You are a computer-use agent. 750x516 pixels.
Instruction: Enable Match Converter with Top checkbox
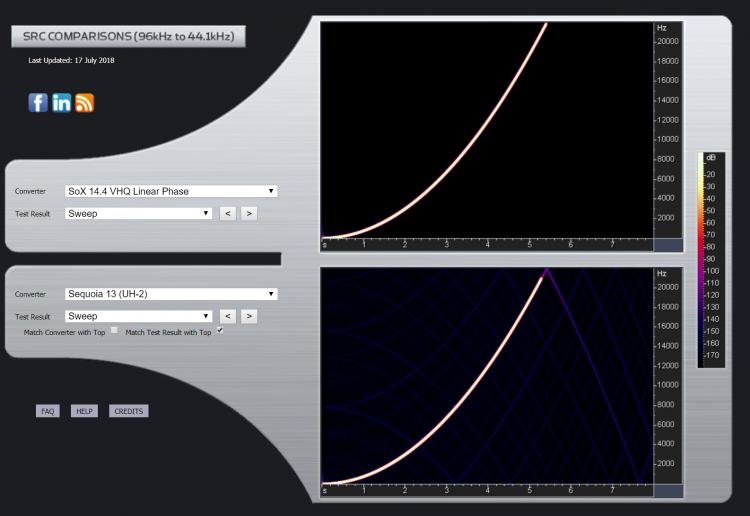[114, 330]
